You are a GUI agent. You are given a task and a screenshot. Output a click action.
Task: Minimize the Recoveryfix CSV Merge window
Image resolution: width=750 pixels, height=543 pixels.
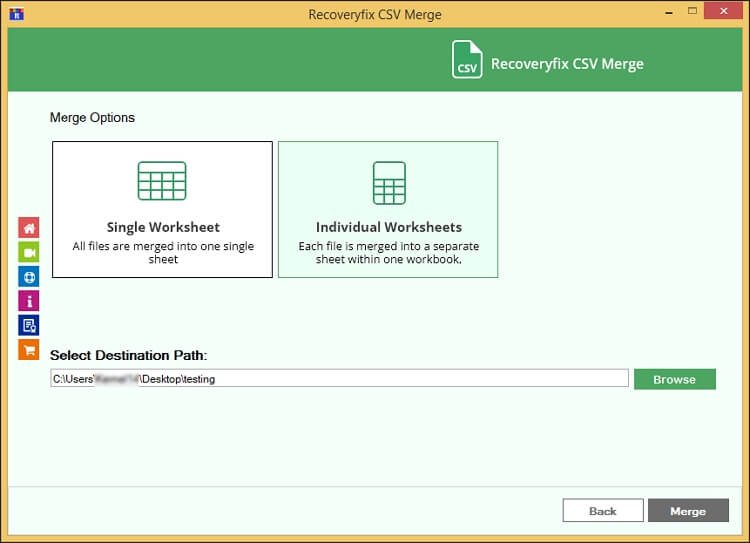click(669, 11)
